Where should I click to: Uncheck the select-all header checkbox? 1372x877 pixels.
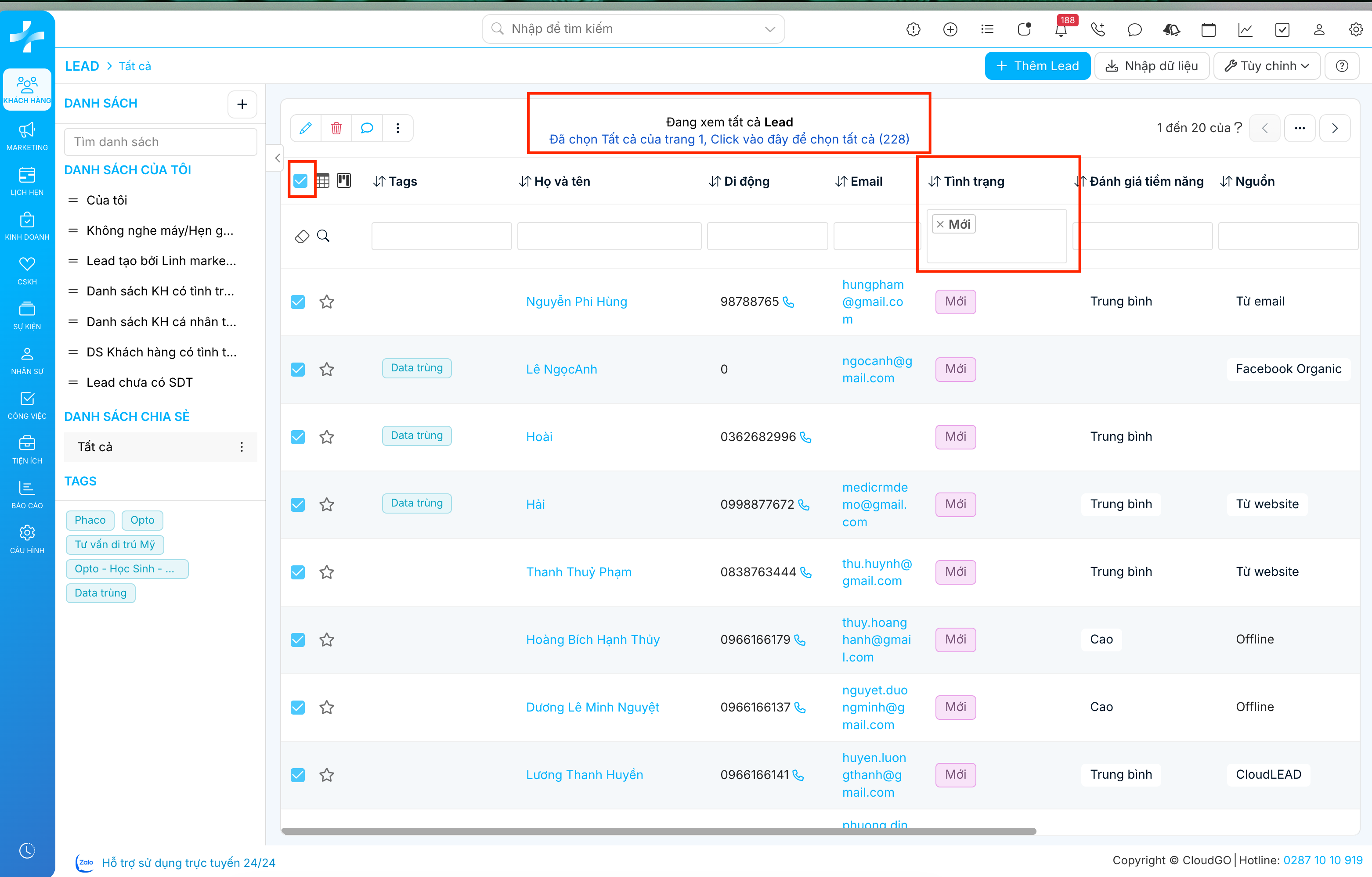tap(300, 181)
